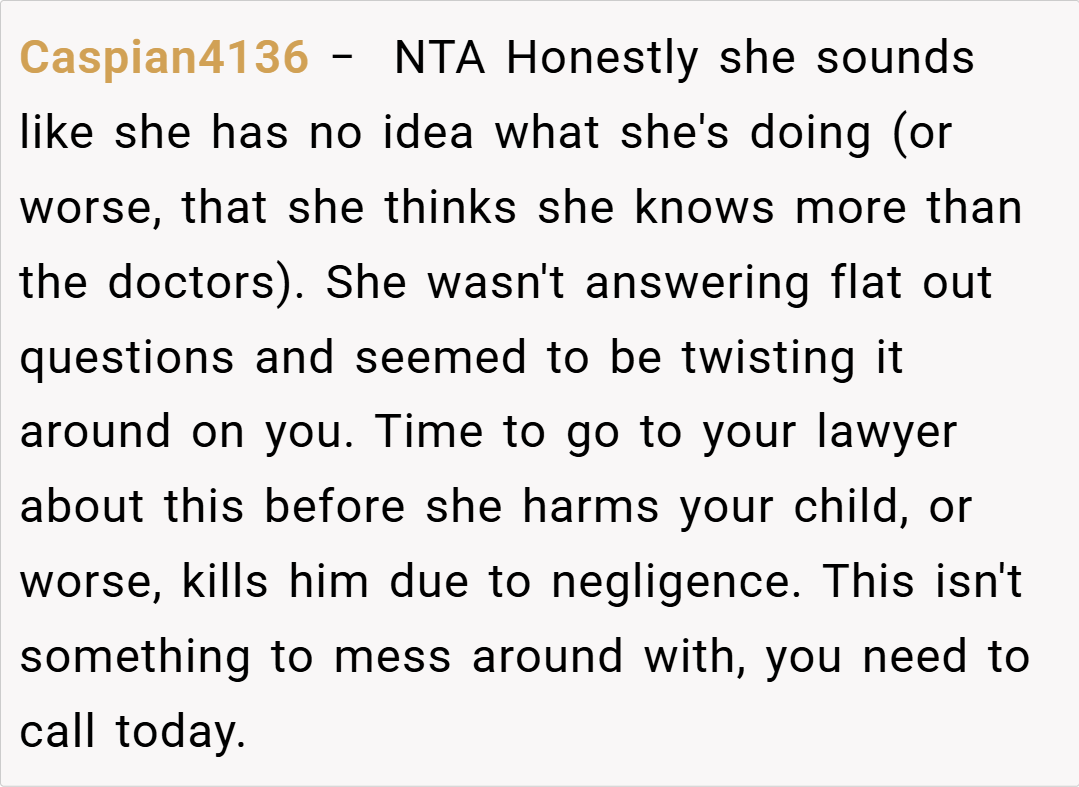Image resolution: width=1079 pixels, height=787 pixels.
Task: Click the word "doing" before the parenthesis
Action: point(809,133)
